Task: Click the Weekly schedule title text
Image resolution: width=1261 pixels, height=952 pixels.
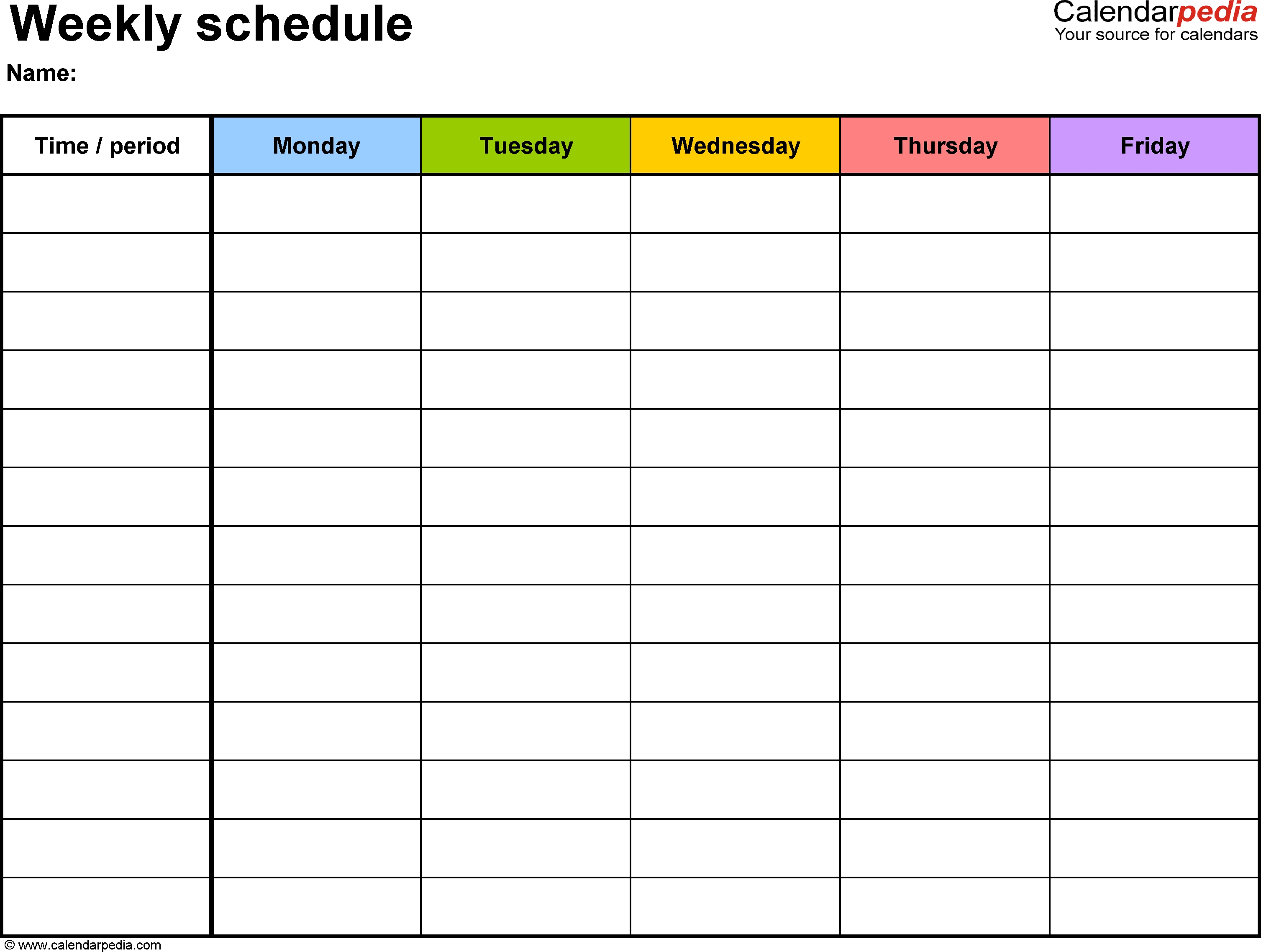Action: 190,36
